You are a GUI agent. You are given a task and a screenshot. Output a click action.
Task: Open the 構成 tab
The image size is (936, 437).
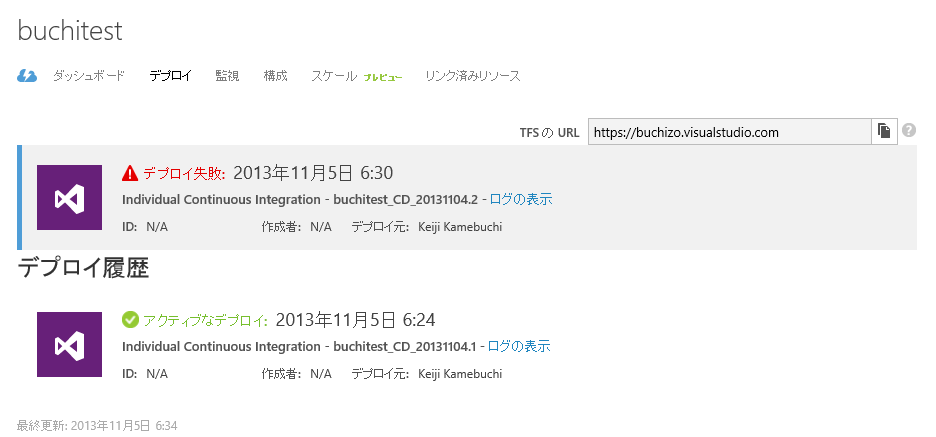click(x=275, y=76)
